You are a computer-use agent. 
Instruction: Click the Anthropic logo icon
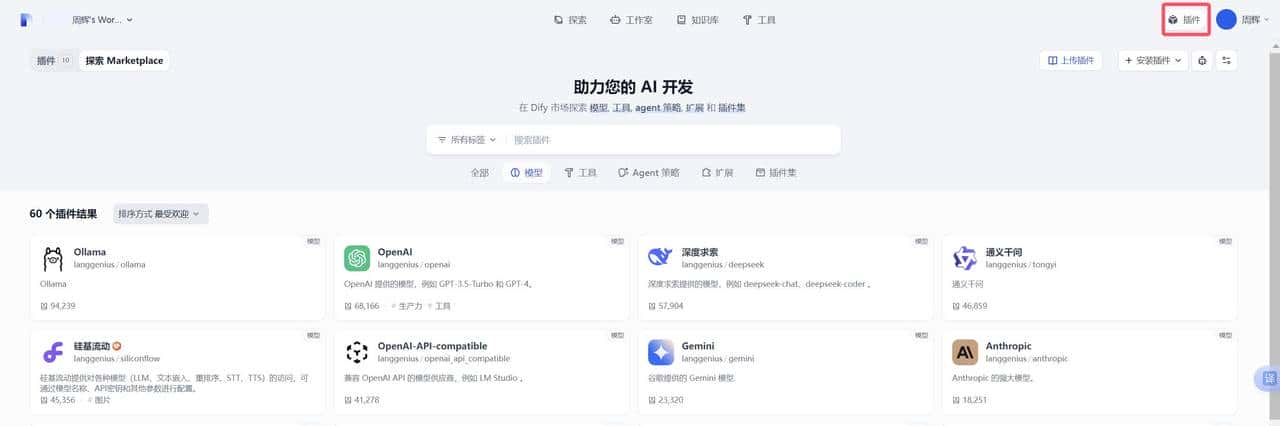coord(965,352)
